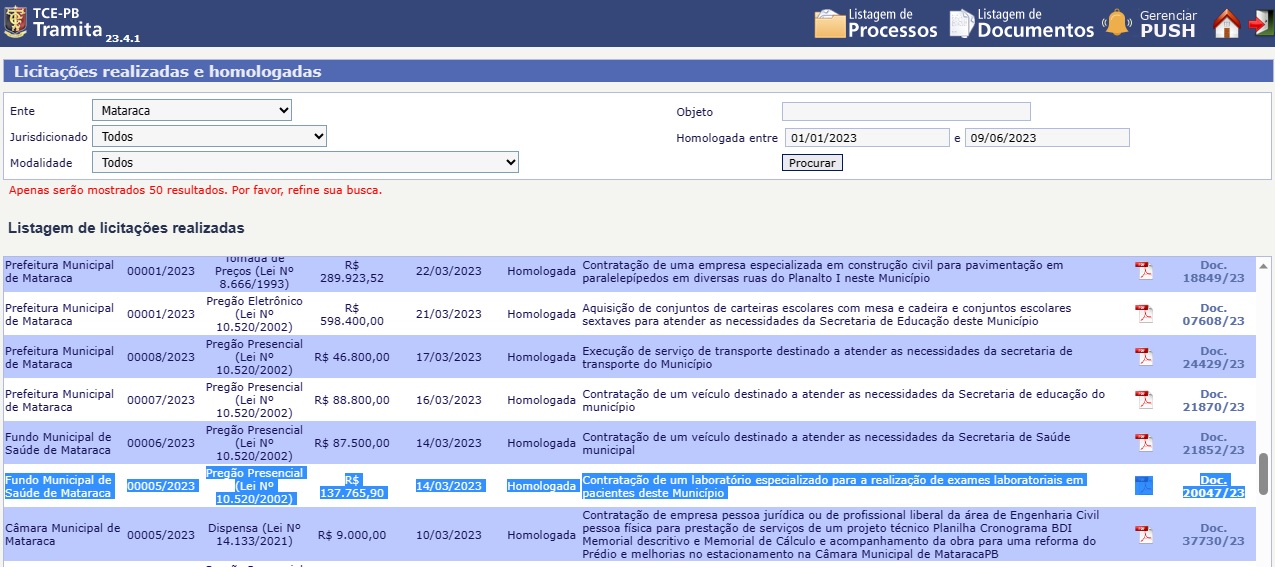Select value R$ 87.500,00

(x=352, y=443)
